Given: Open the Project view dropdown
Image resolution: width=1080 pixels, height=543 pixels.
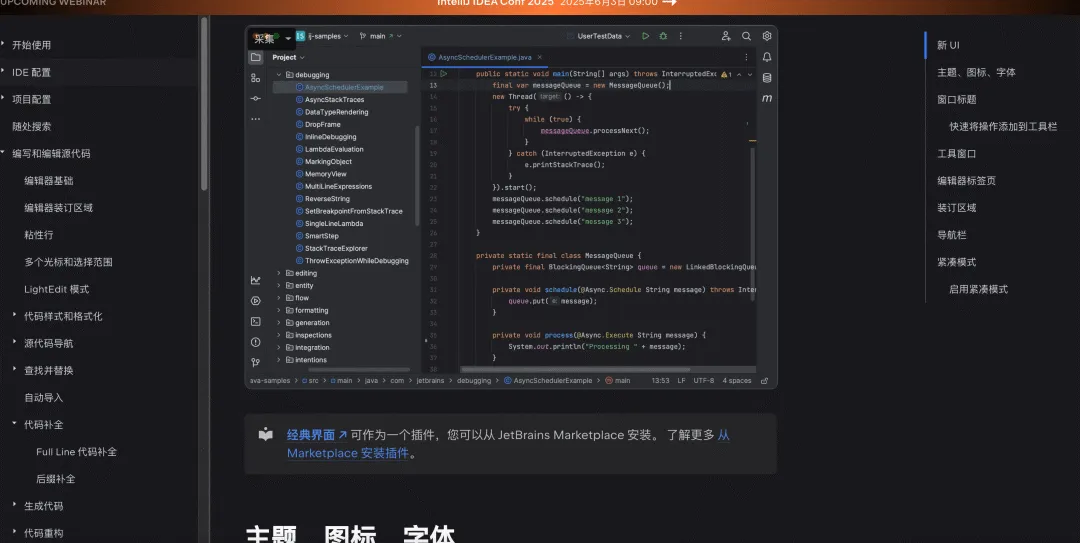Looking at the screenshot, I should tap(288, 57).
